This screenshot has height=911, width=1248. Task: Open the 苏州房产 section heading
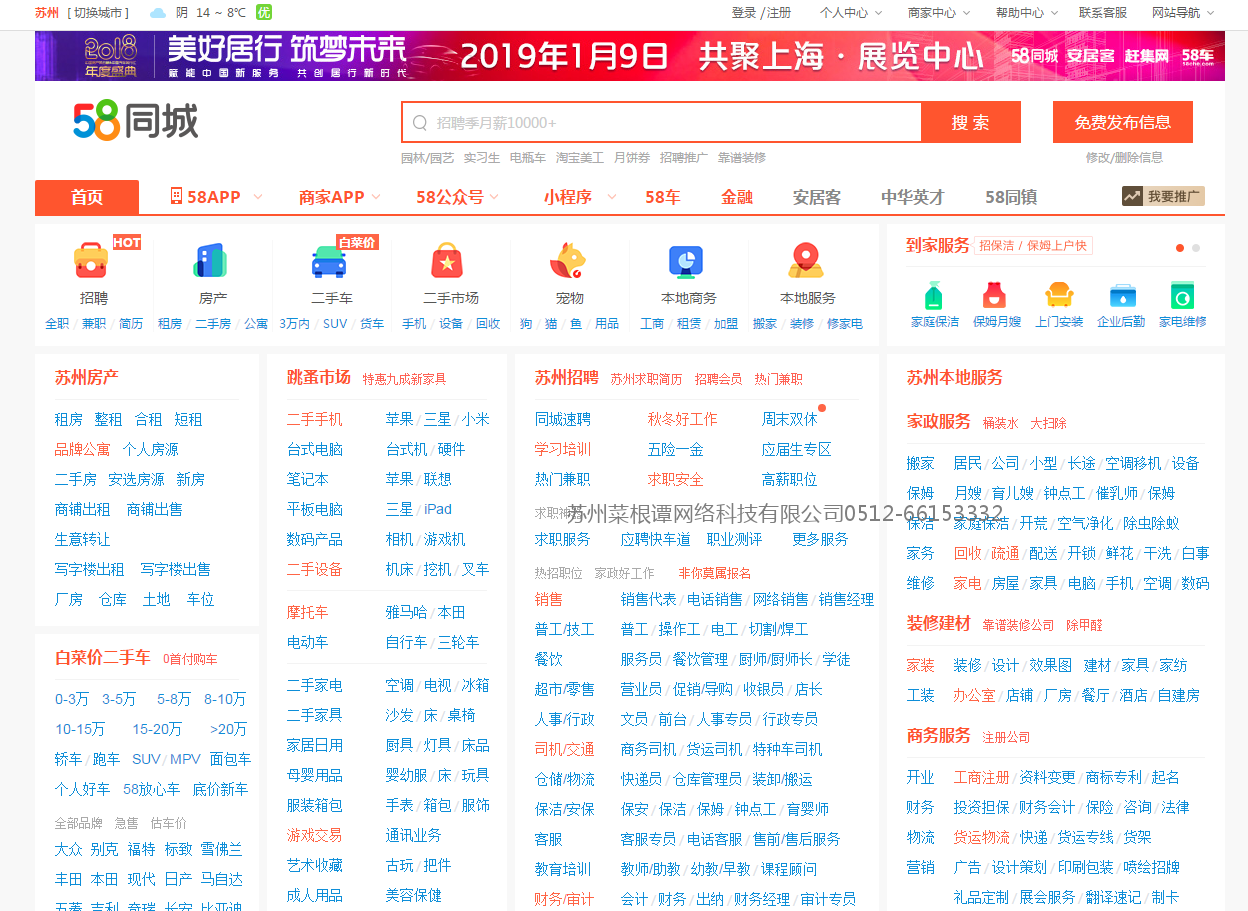(87, 377)
